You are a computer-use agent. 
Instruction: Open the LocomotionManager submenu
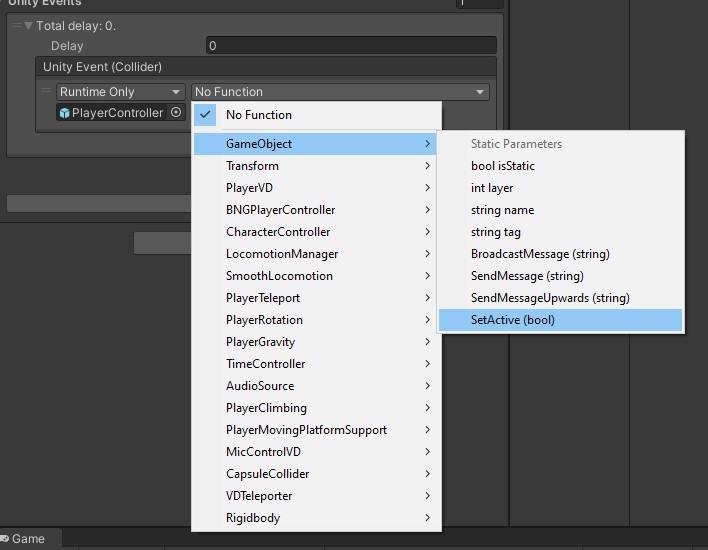click(x=317, y=254)
